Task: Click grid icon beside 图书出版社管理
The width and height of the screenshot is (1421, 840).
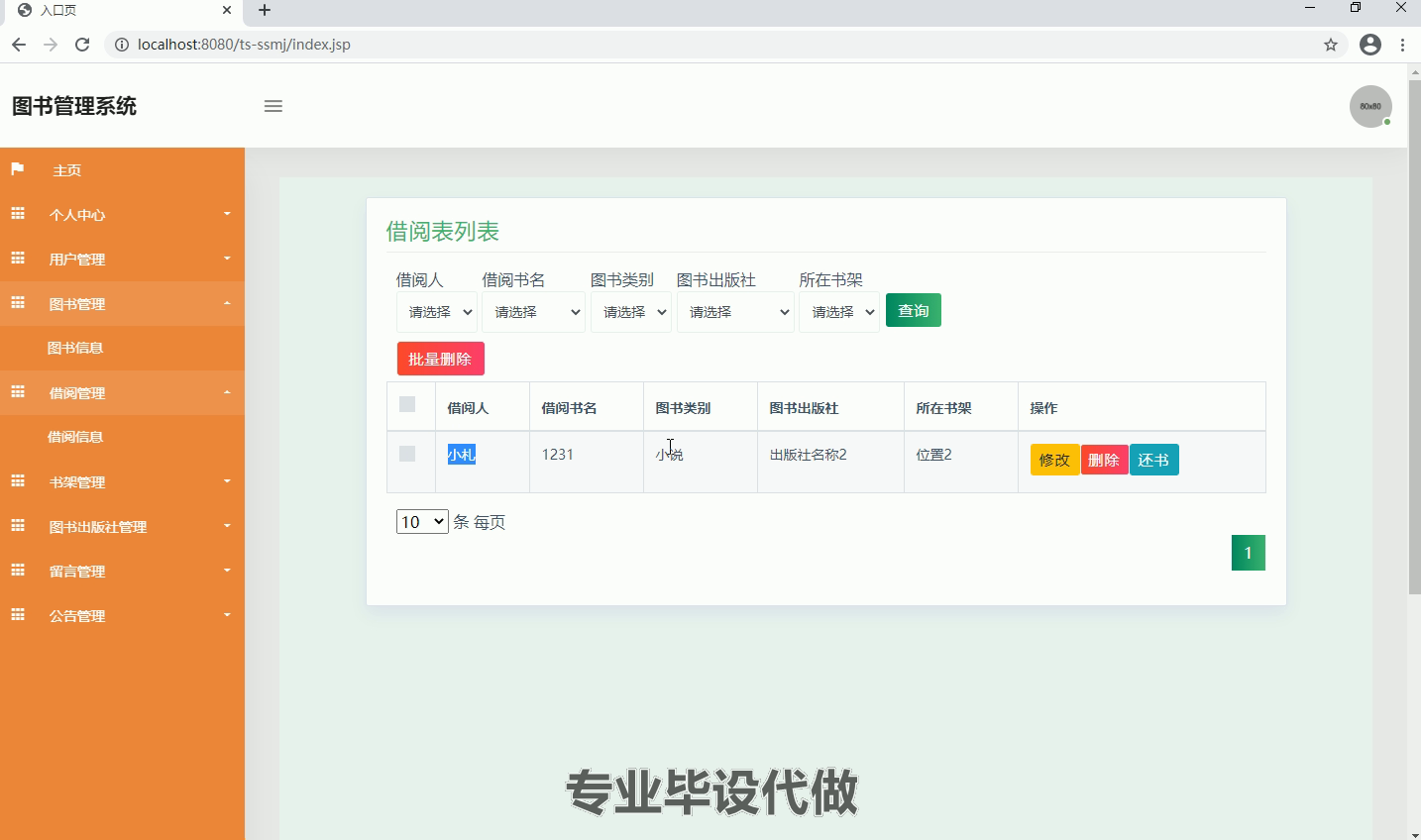Action: 18,526
